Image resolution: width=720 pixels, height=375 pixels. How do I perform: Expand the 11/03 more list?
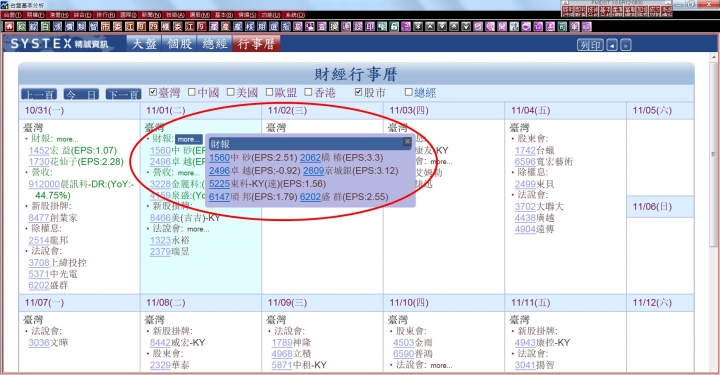click(441, 162)
